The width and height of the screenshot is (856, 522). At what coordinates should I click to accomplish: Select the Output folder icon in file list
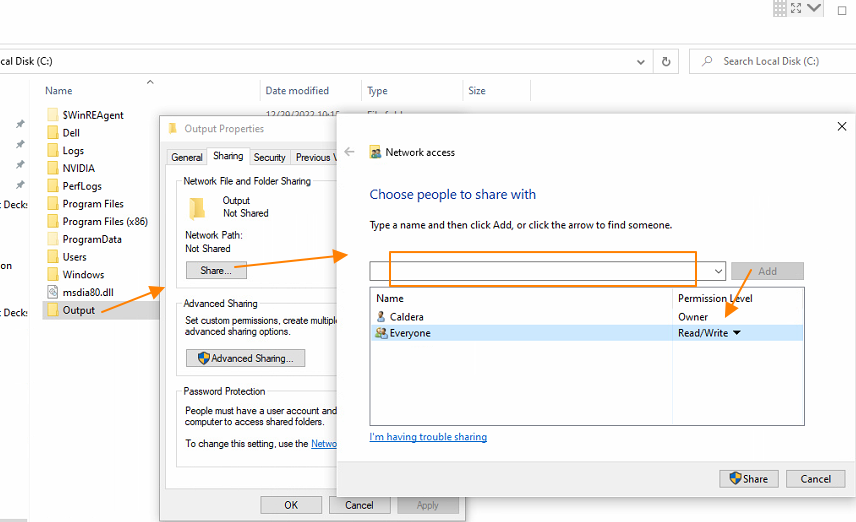tap(53, 310)
